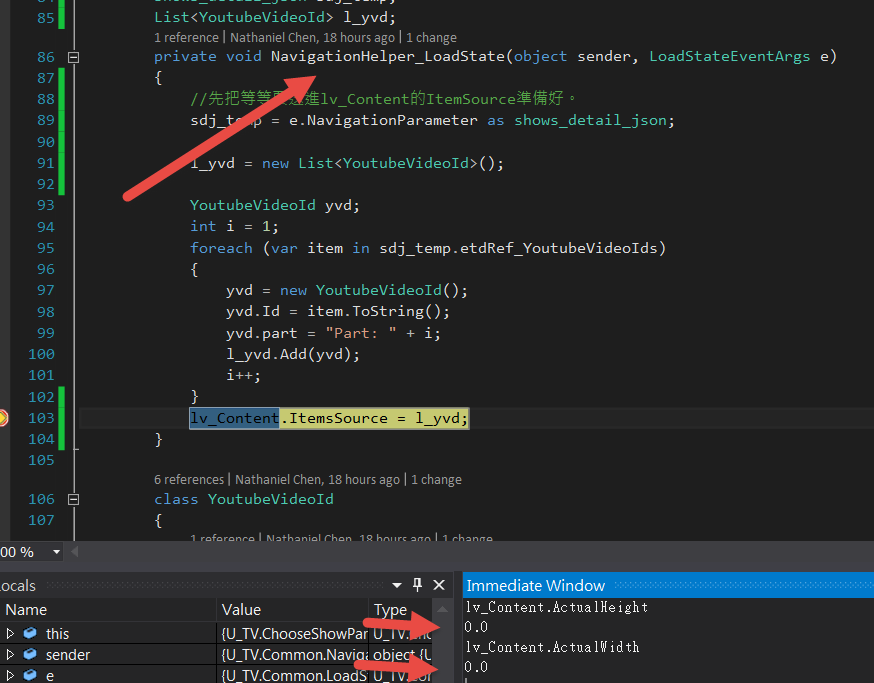Click the 'class' keyword on line 106

pos(176,499)
